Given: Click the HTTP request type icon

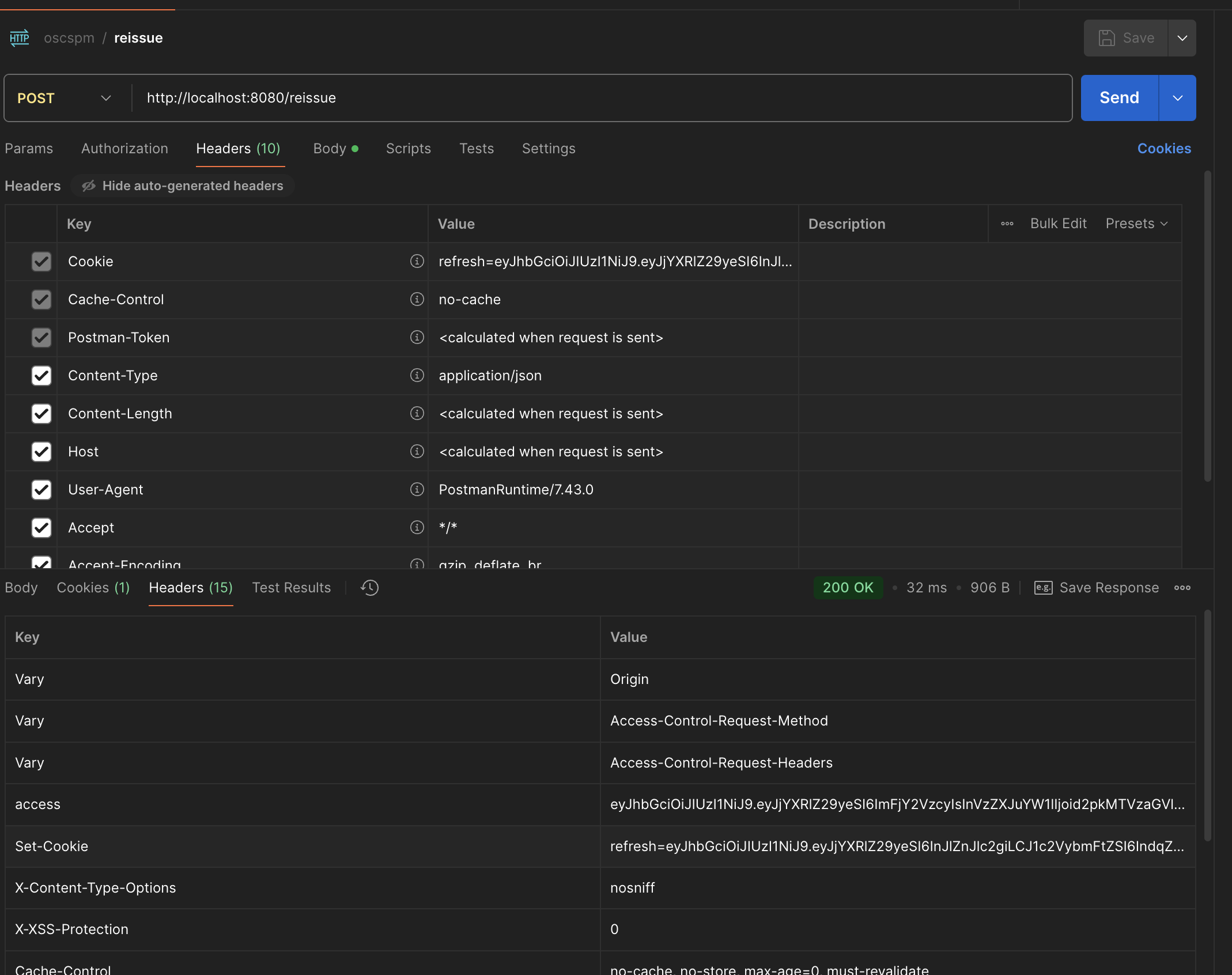Looking at the screenshot, I should pos(20,38).
